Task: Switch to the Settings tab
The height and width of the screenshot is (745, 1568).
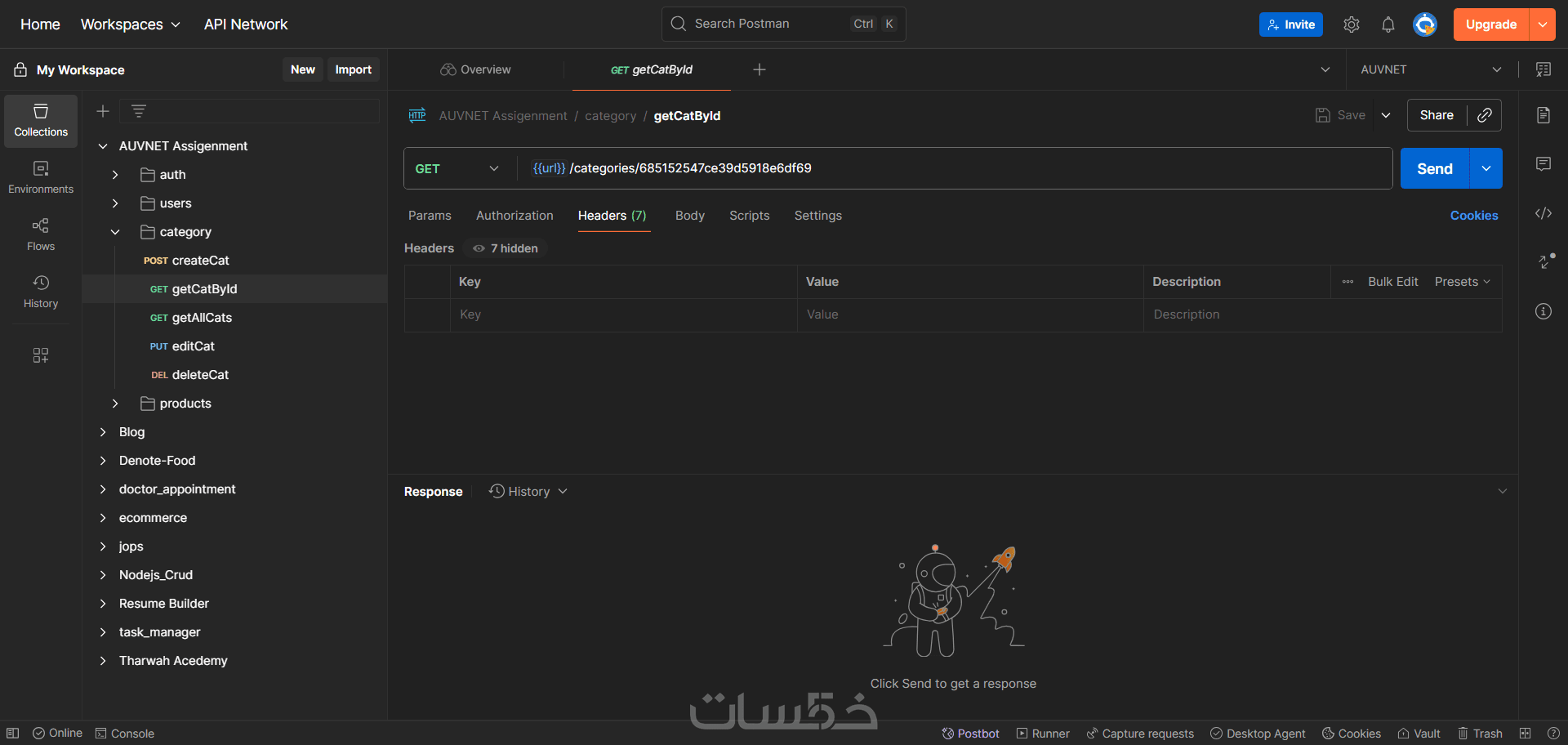Action: (818, 216)
